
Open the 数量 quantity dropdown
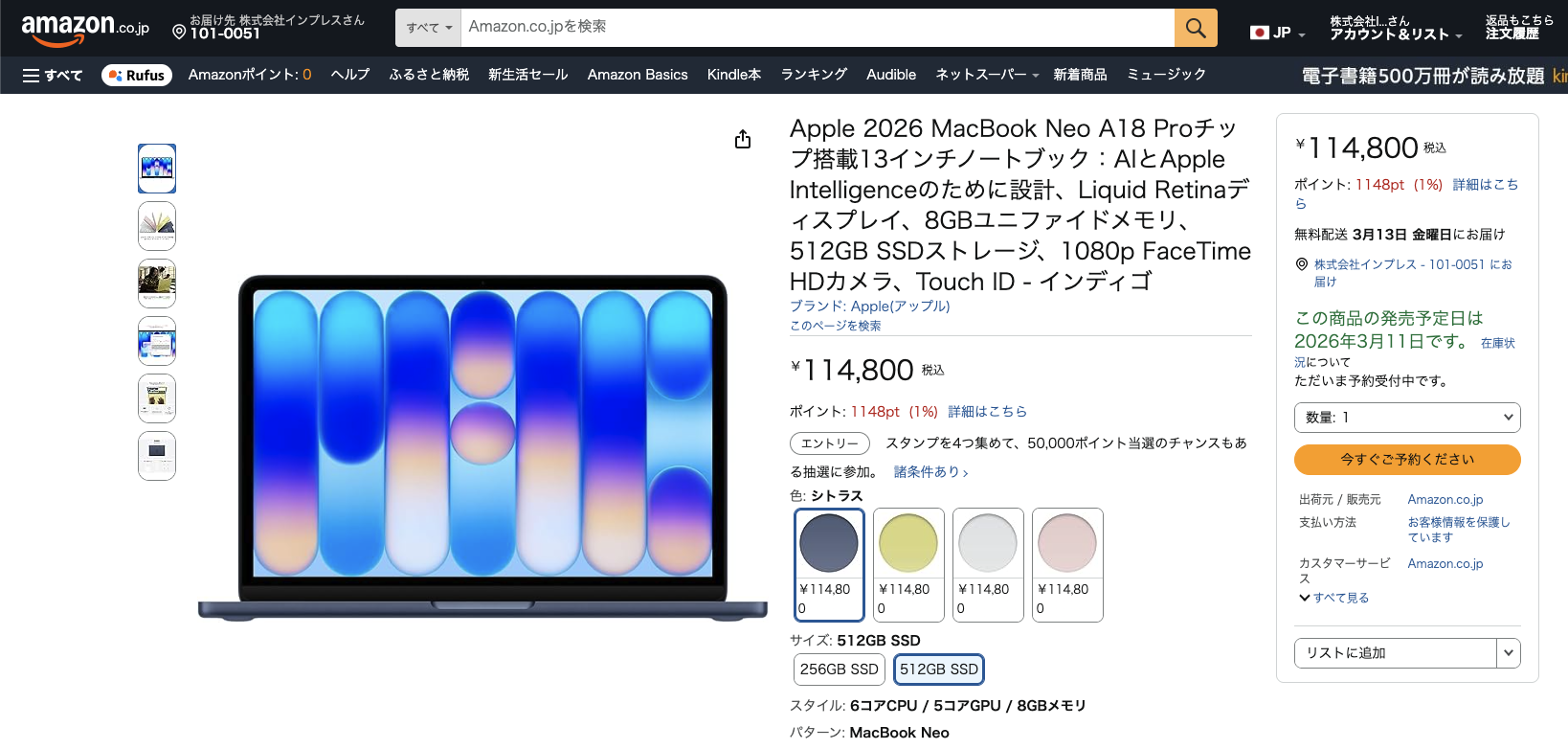pos(1407,418)
